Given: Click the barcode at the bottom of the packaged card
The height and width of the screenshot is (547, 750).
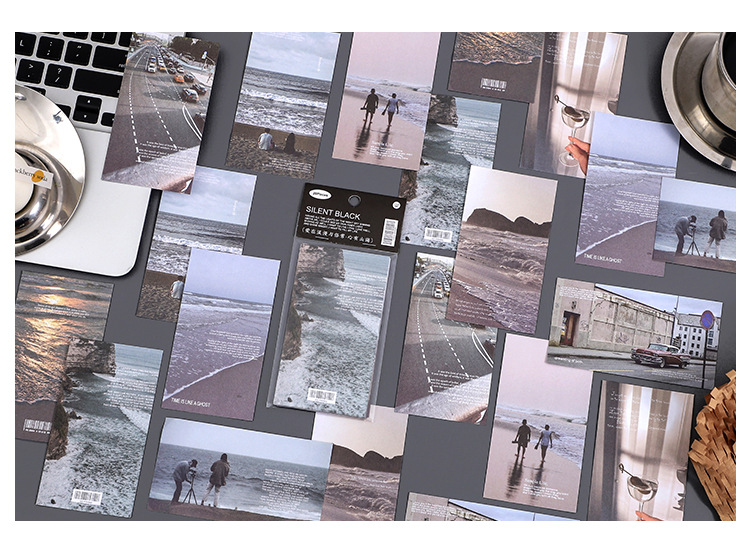Looking at the screenshot, I should point(321,395).
